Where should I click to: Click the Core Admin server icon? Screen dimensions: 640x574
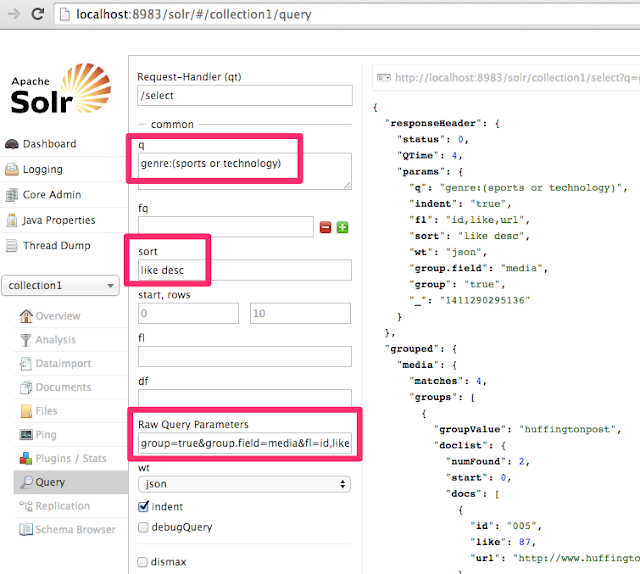[x=12, y=195]
